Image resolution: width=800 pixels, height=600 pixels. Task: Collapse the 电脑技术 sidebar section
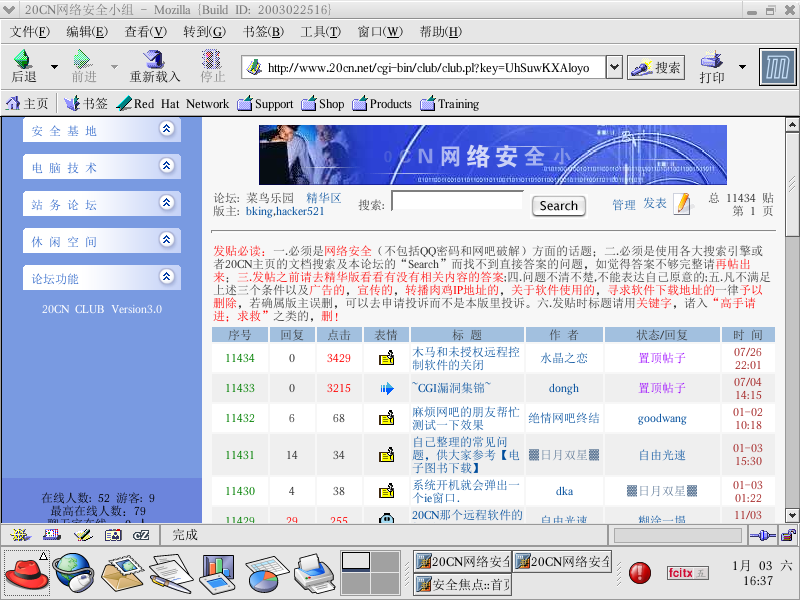coord(166,165)
